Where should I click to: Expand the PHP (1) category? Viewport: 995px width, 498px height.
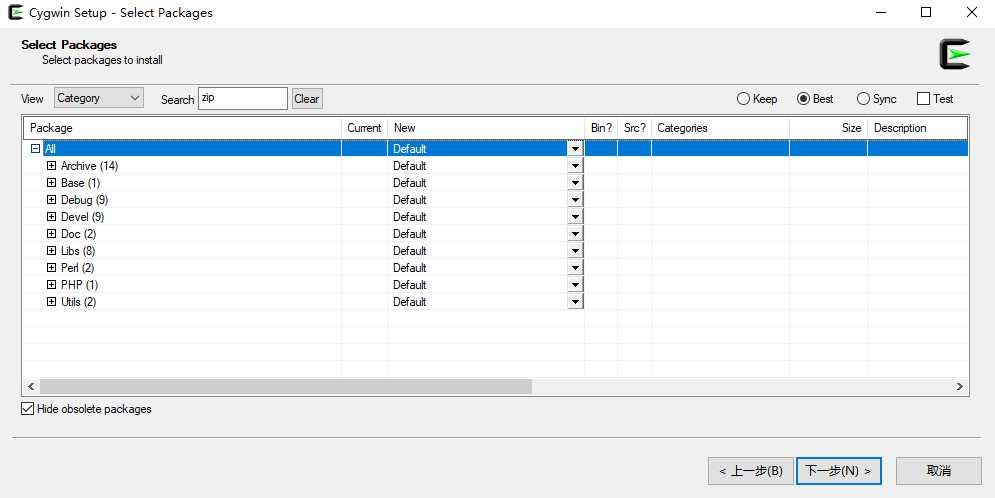[51, 285]
